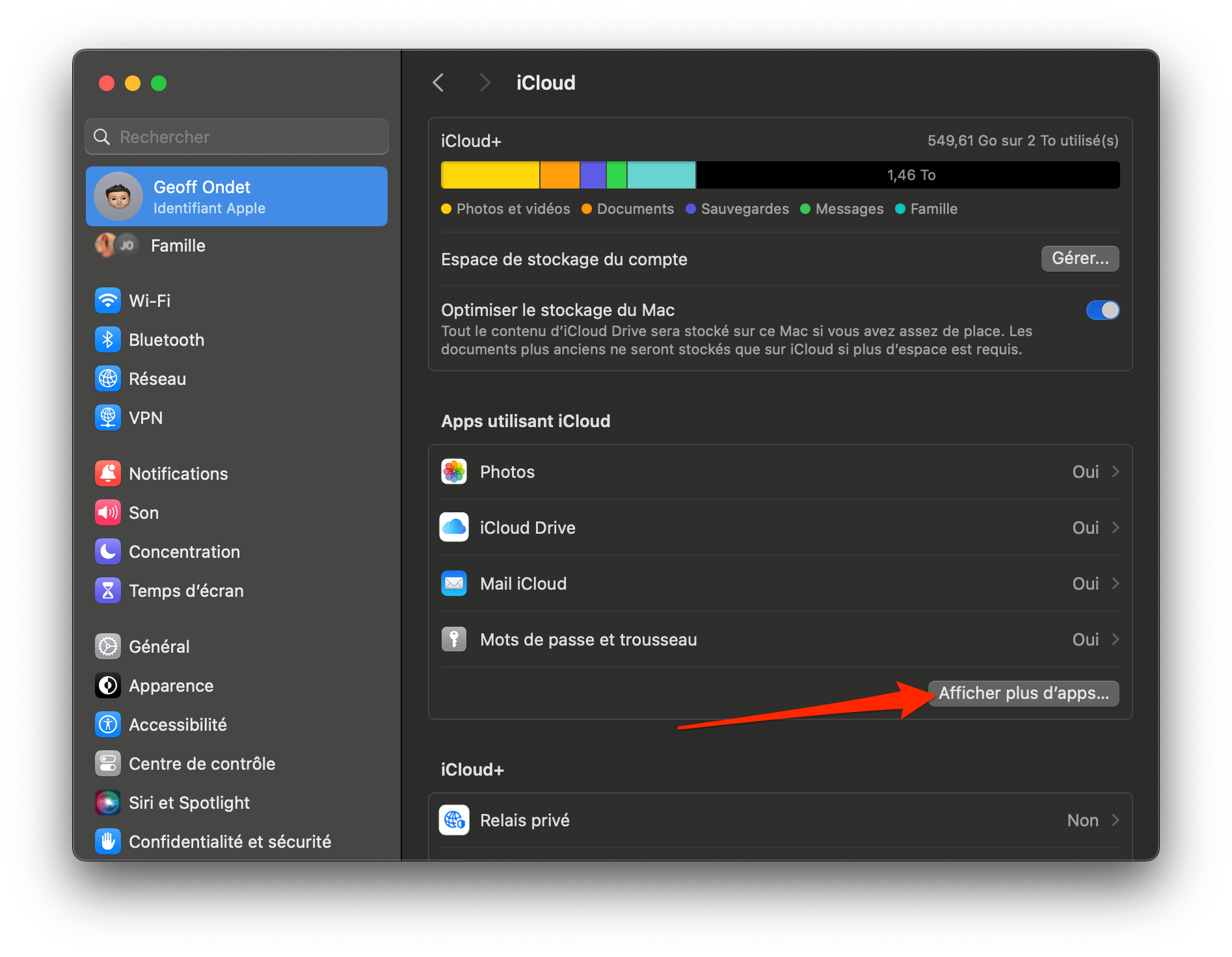Expand the iCloud Drive row chevron
Image resolution: width=1232 pixels, height=957 pixels.
(x=1116, y=527)
